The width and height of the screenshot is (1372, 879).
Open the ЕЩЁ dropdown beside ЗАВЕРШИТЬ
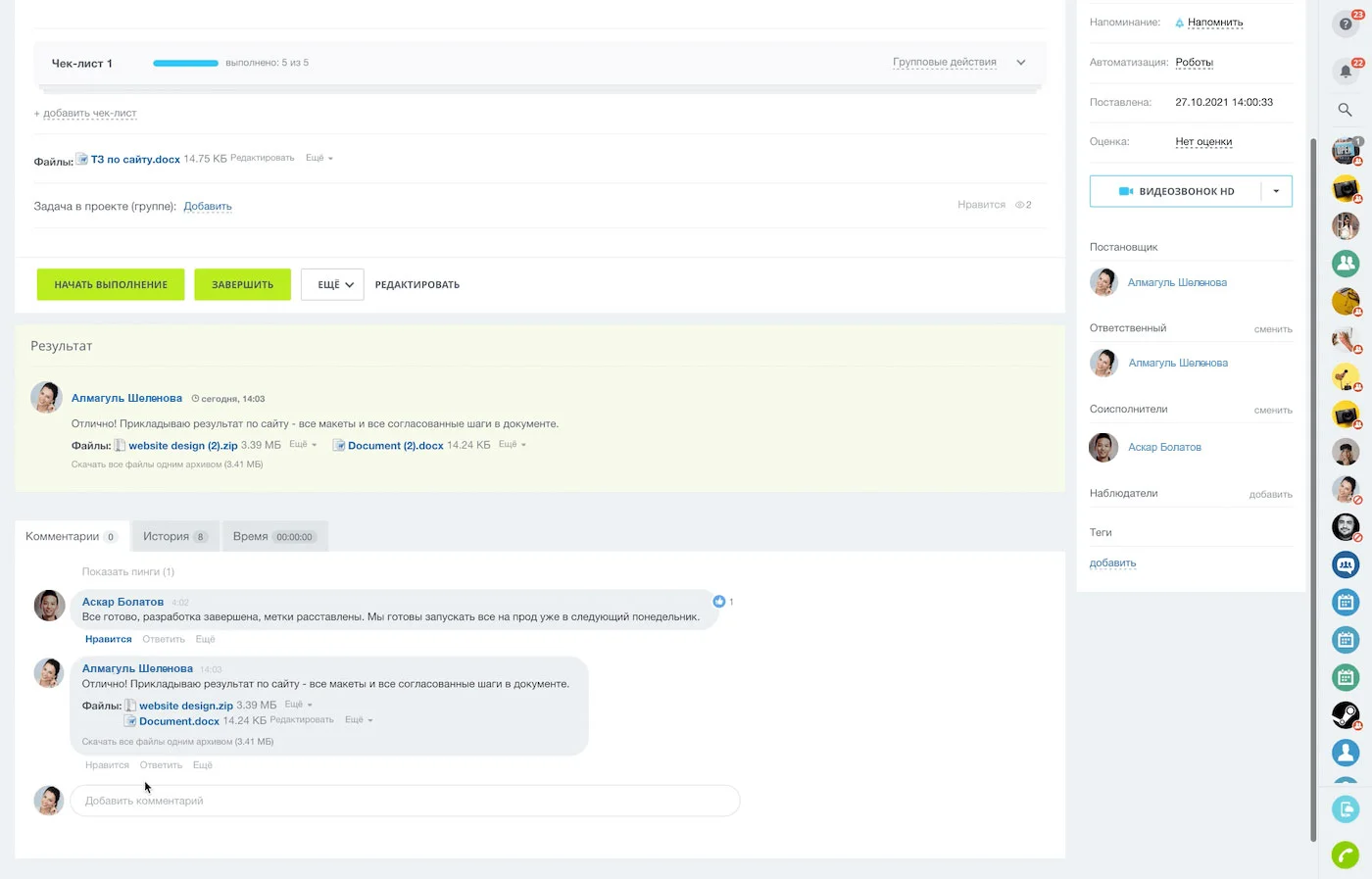(333, 284)
